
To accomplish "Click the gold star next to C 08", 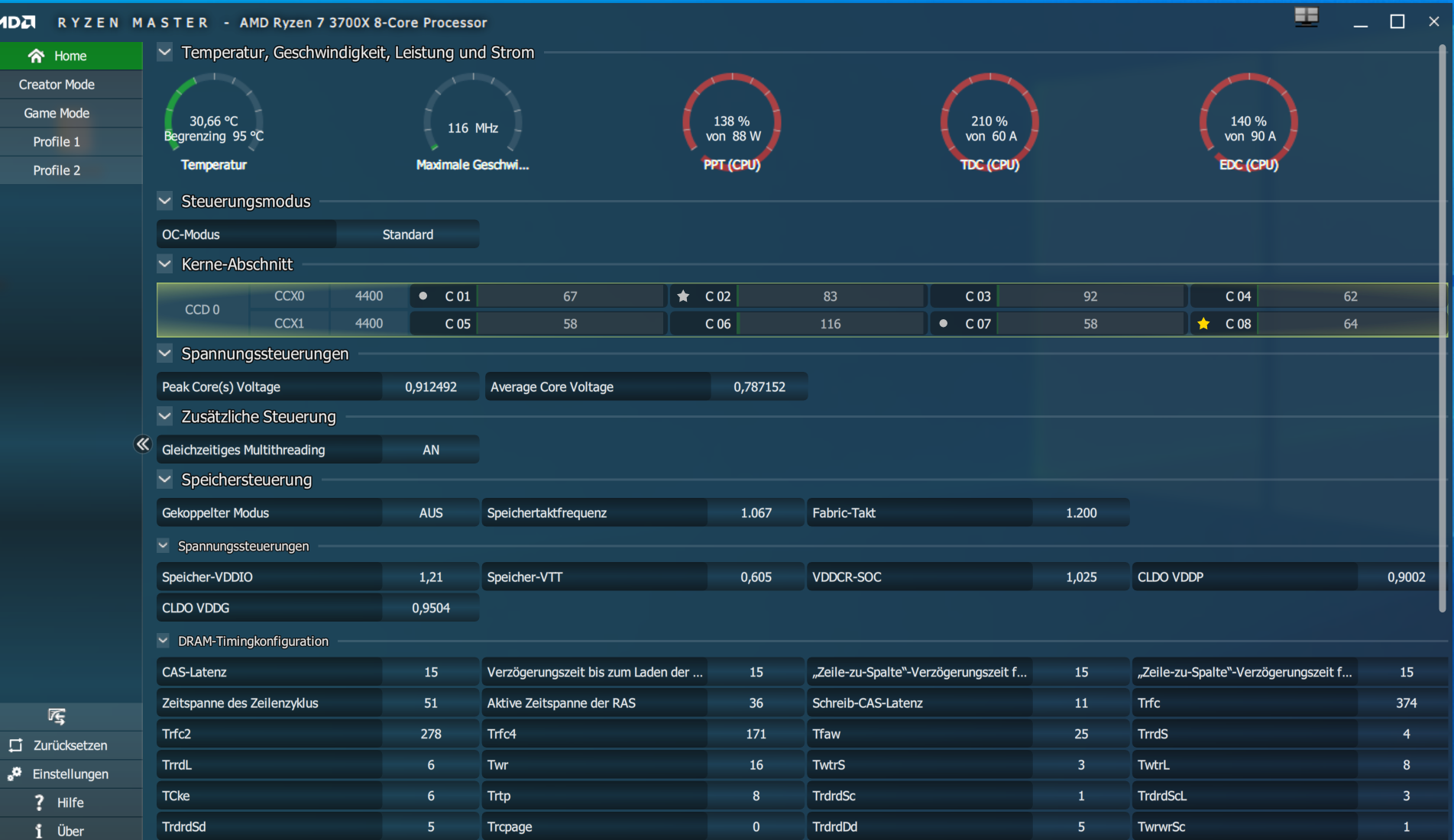I will click(1203, 323).
